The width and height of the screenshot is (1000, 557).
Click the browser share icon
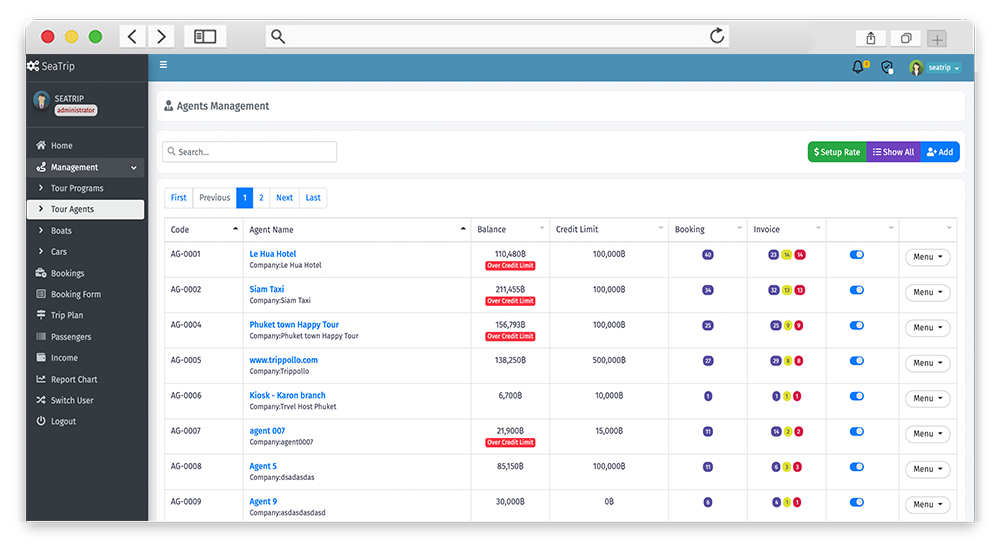point(871,38)
